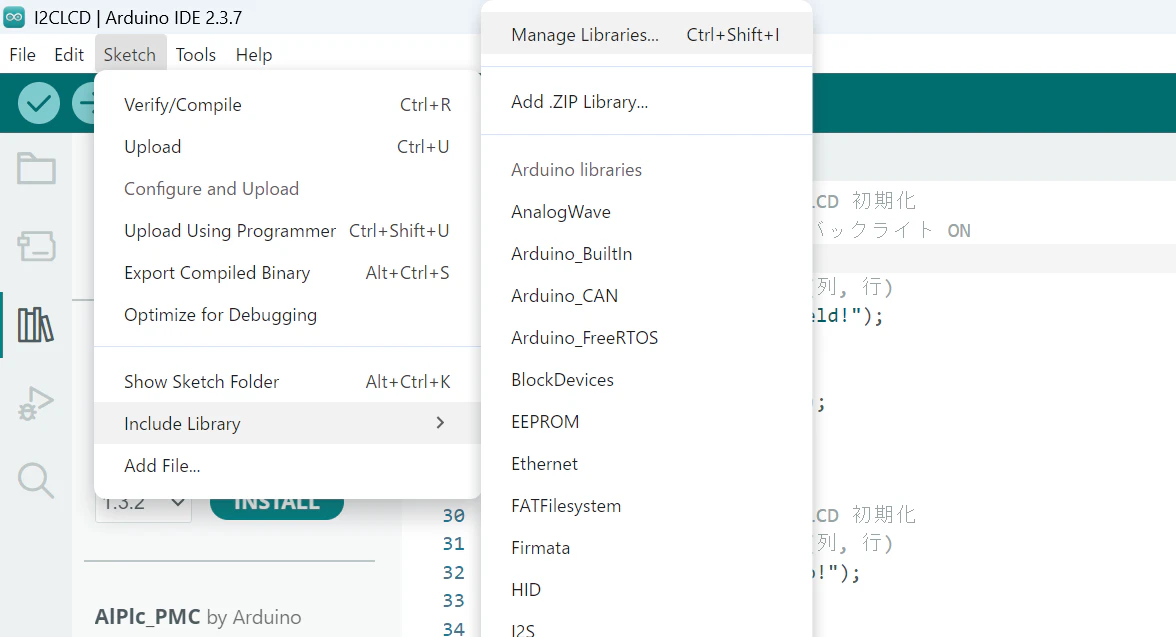Viewport: 1176px width, 637px height.
Task: Include the AnalogWave library
Action: 646,212
